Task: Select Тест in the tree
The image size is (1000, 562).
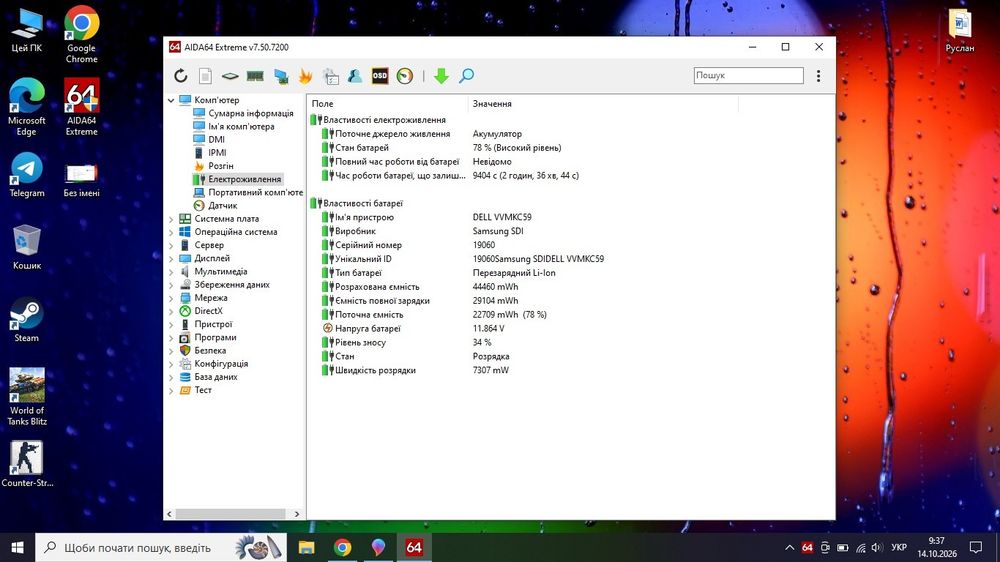Action: 203,390
